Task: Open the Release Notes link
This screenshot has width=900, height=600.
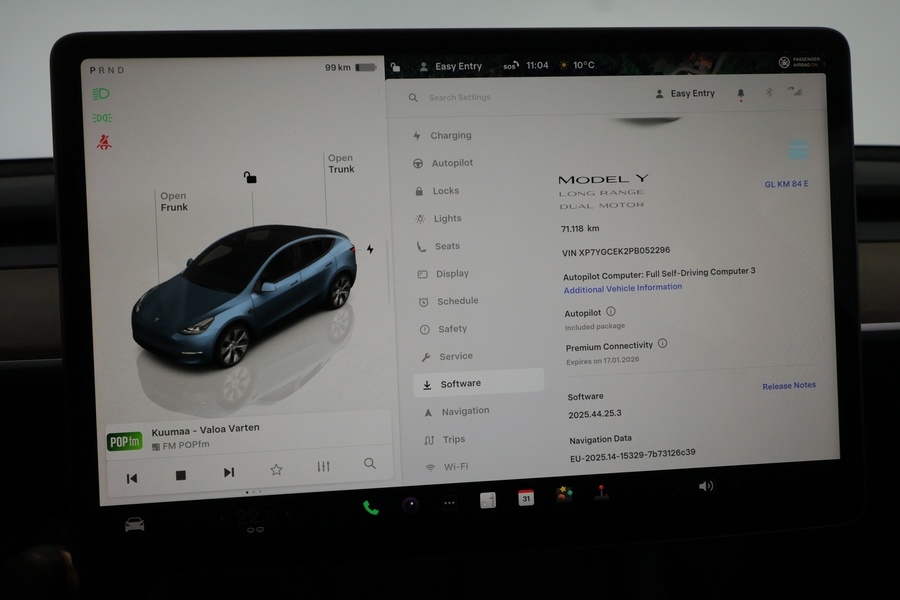Action: pyautogui.click(x=789, y=385)
